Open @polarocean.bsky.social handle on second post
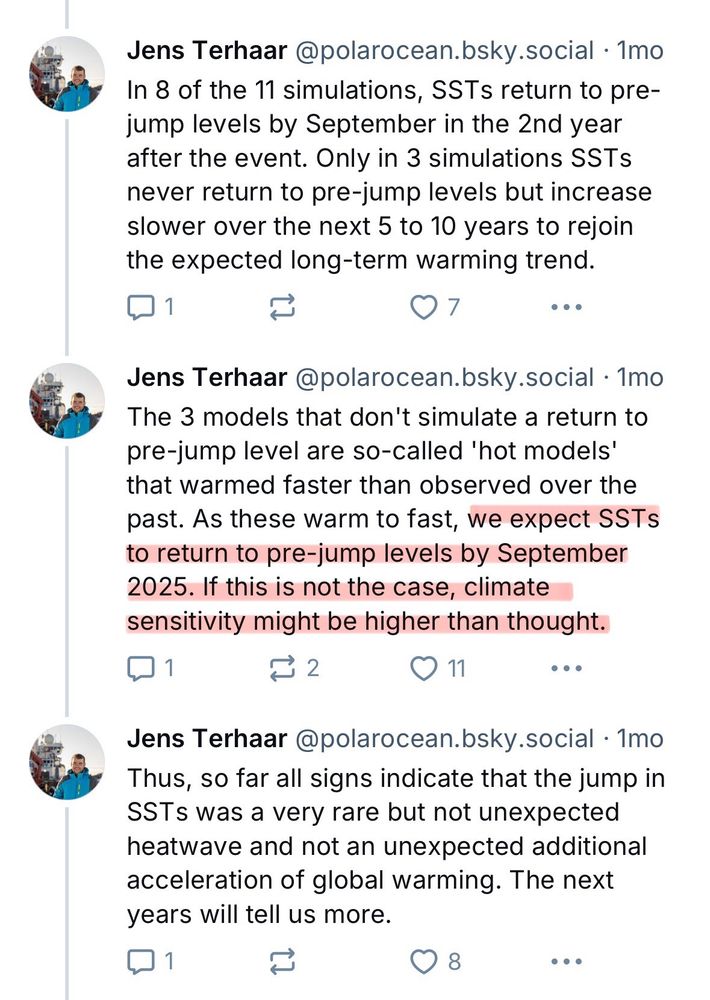This screenshot has height=1000, width=710. pyautogui.click(x=445, y=378)
